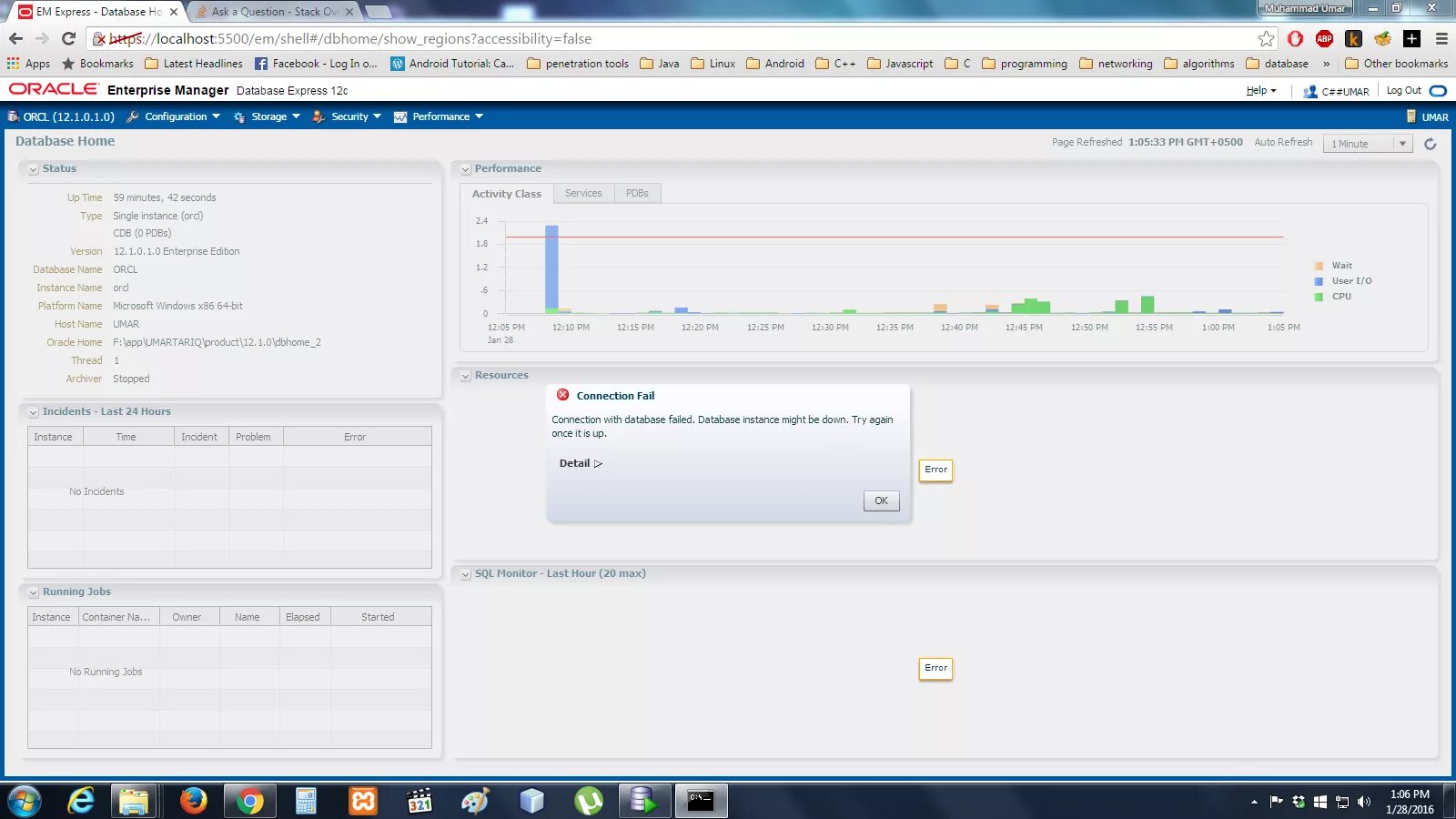
Task: Collapse the Running Jobs section
Action: tap(33, 592)
